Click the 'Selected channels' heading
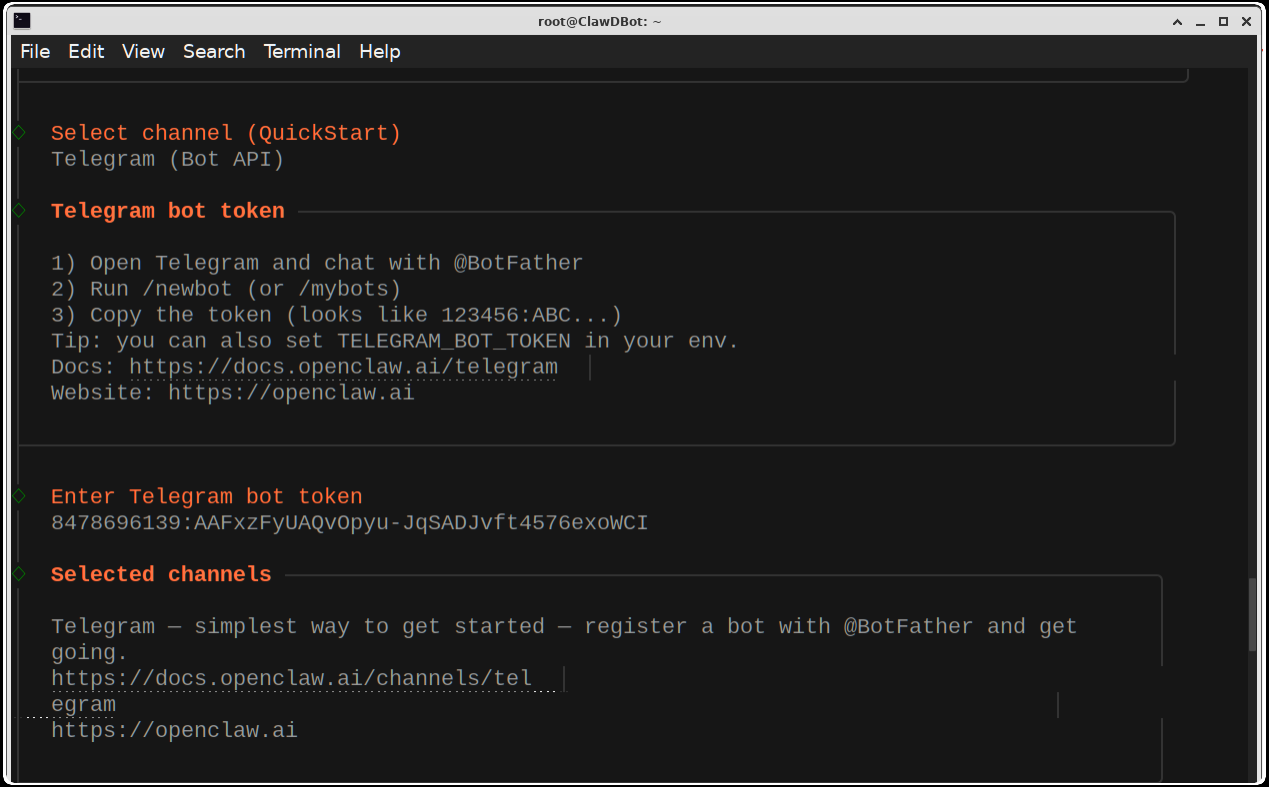This screenshot has height=787, width=1269. (x=161, y=575)
